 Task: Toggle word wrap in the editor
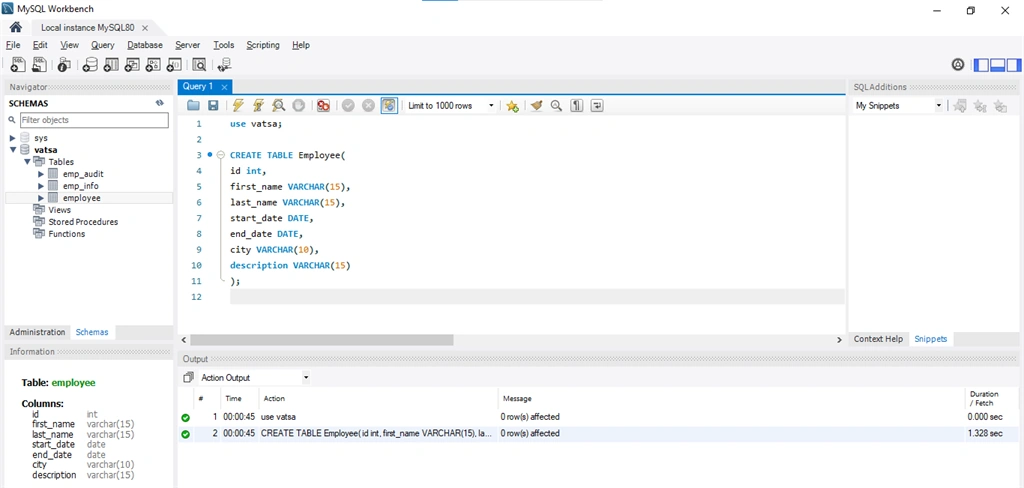(x=596, y=106)
